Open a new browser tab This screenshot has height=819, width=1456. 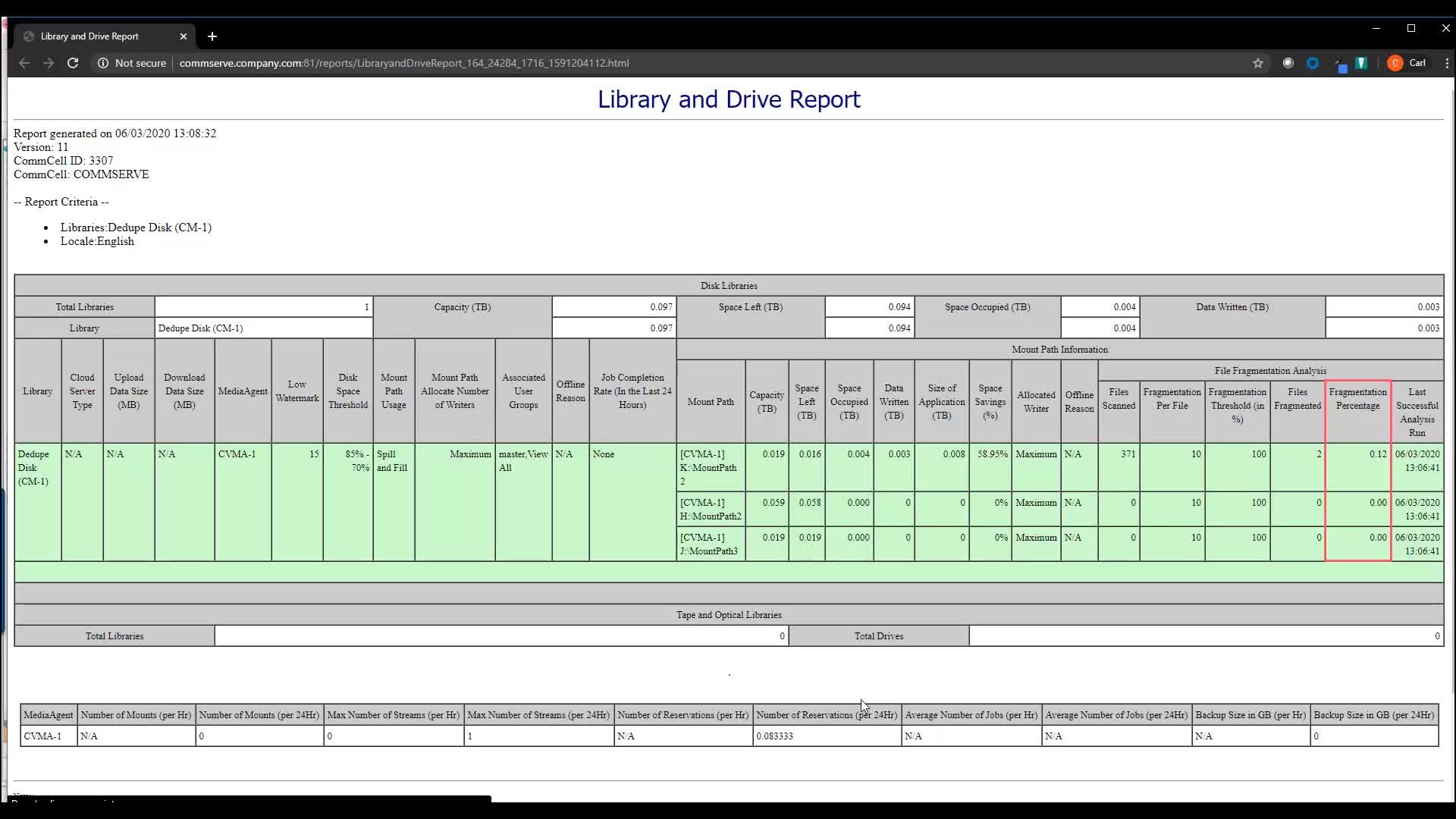point(212,36)
